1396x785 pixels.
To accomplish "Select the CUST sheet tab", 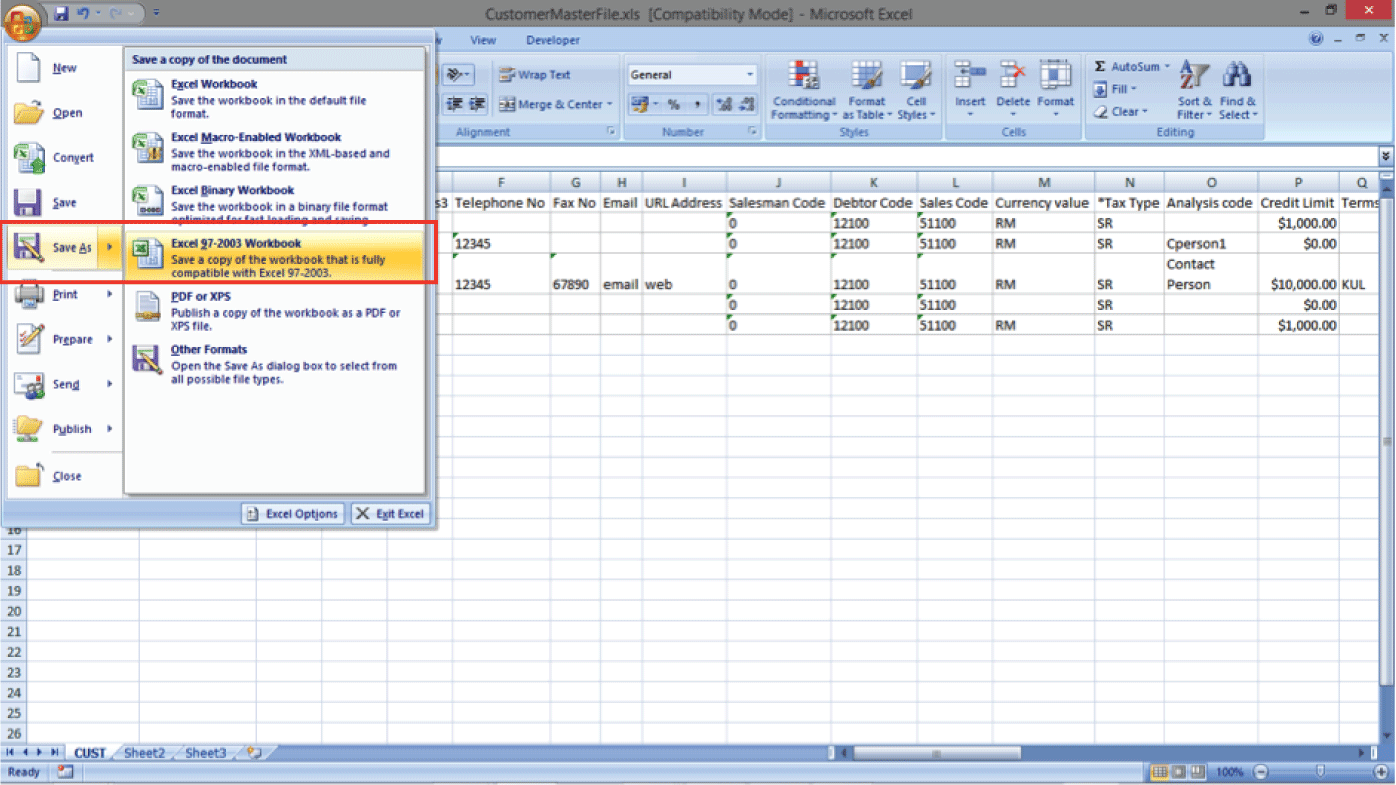I will 90,753.
